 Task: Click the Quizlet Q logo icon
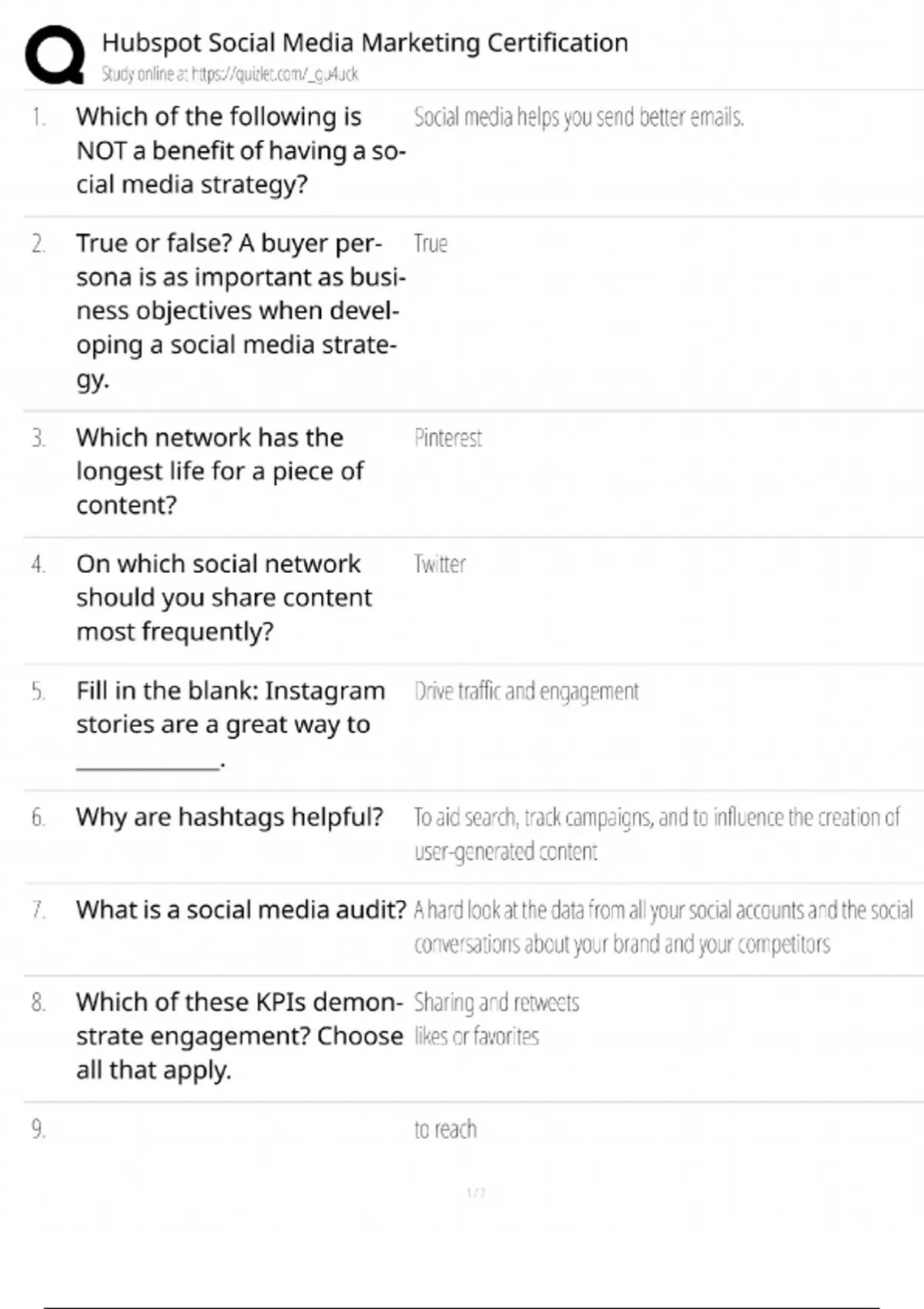(x=54, y=54)
